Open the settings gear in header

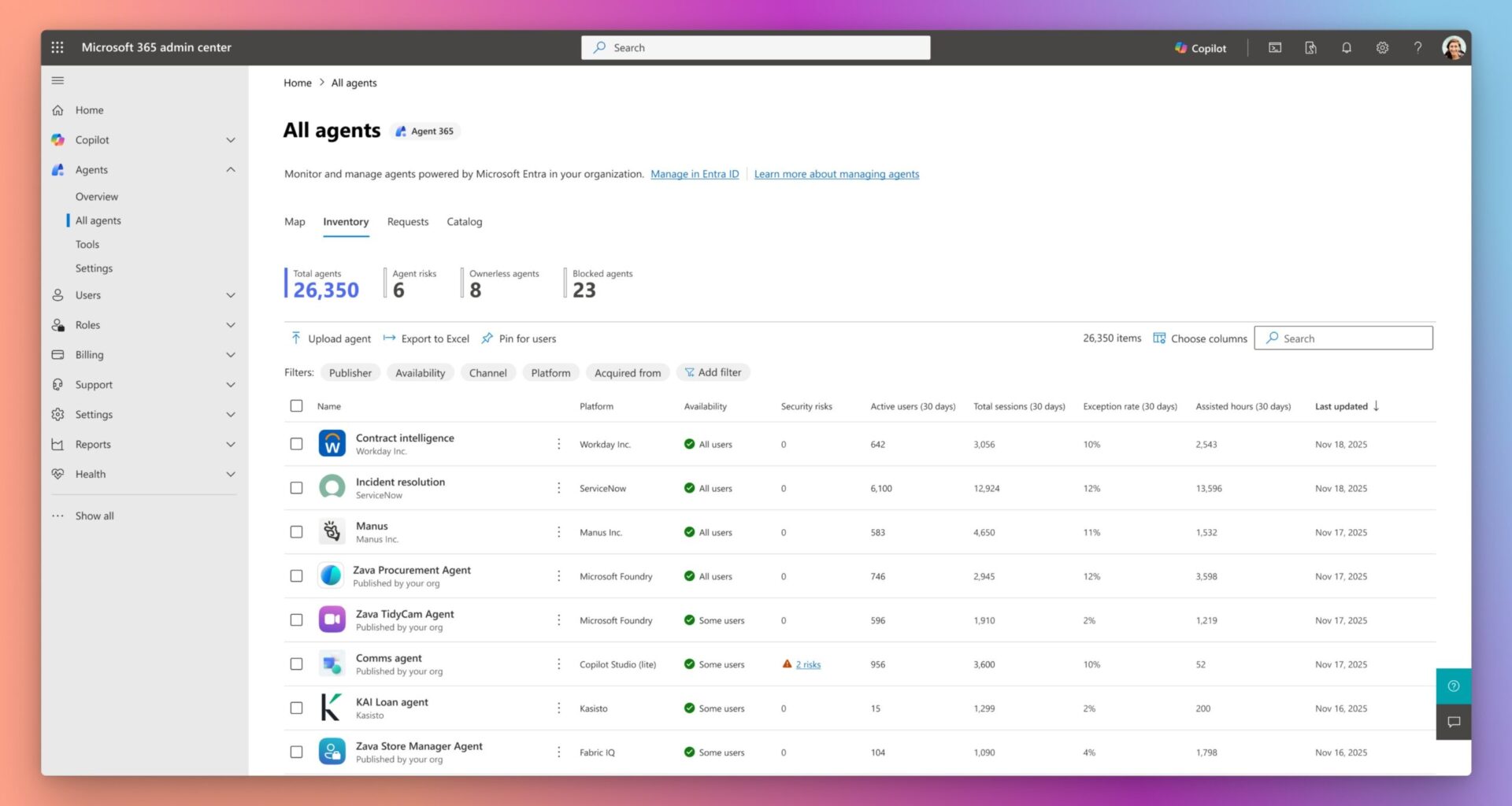pos(1382,48)
